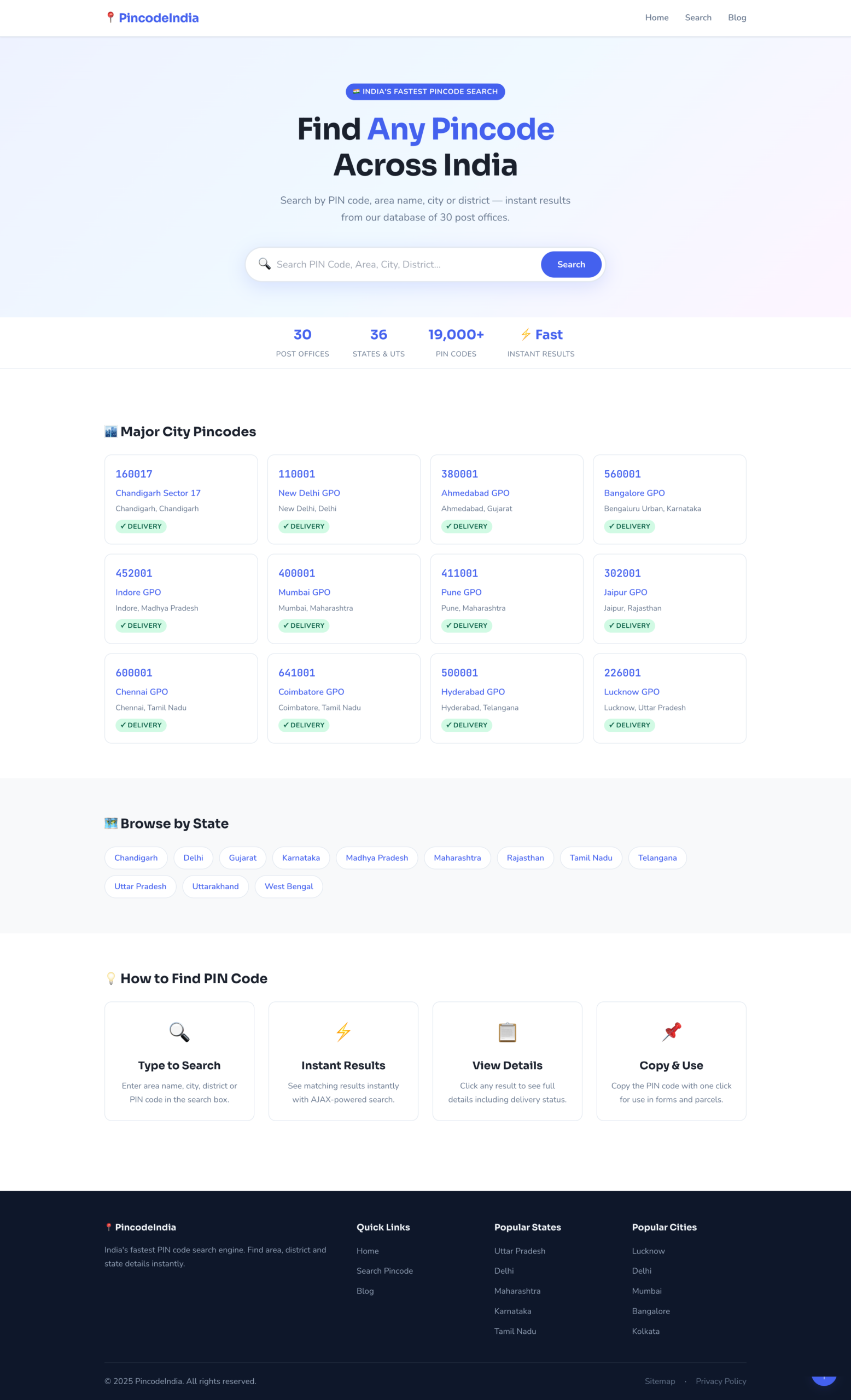851x1400 pixels.
Task: Go to Search page from top navigation
Action: coord(698,17)
